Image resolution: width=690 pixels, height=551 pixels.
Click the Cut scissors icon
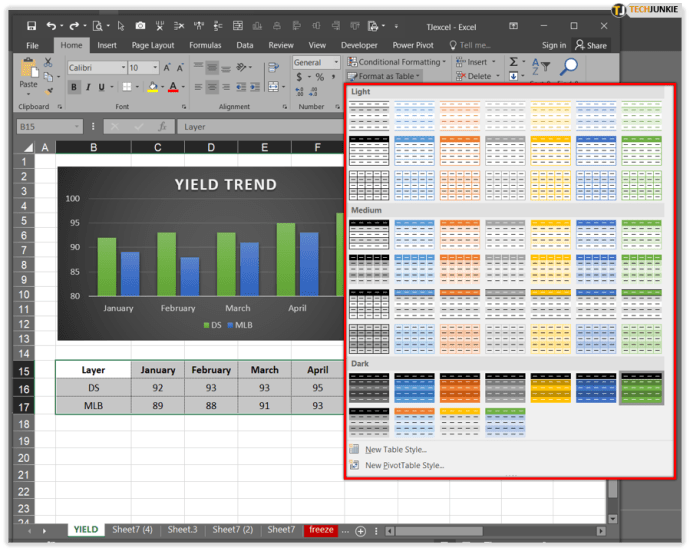click(48, 62)
